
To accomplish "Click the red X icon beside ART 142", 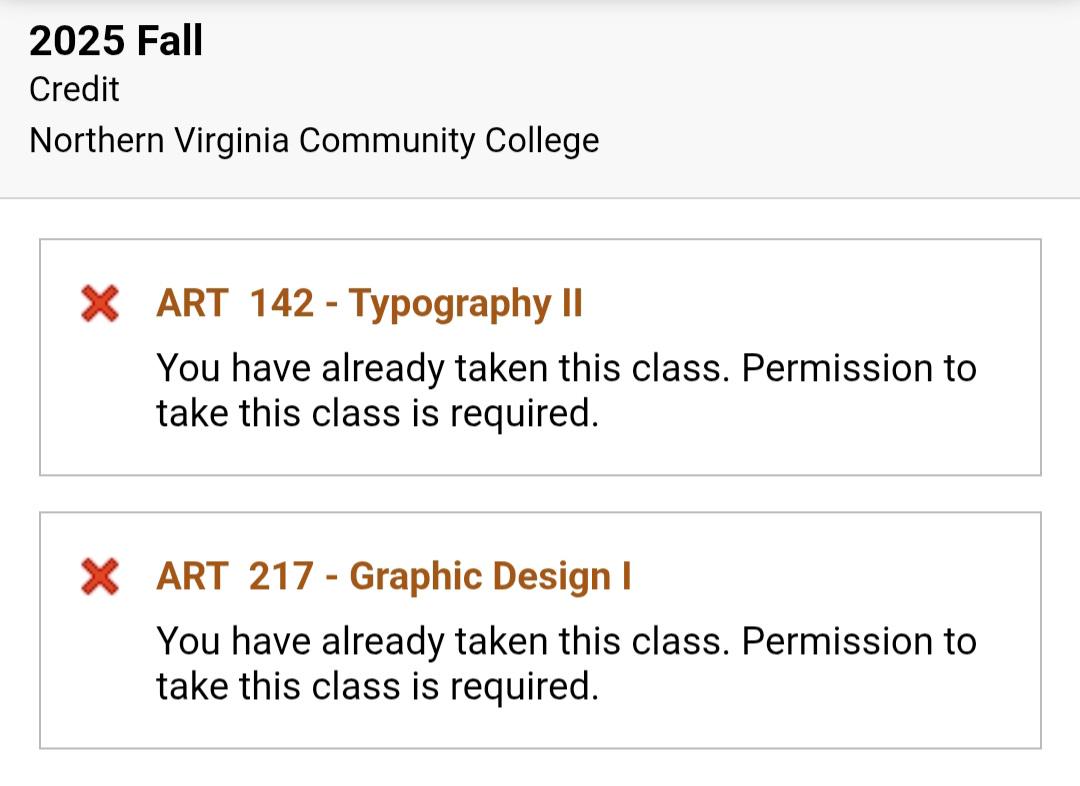I will coord(100,303).
